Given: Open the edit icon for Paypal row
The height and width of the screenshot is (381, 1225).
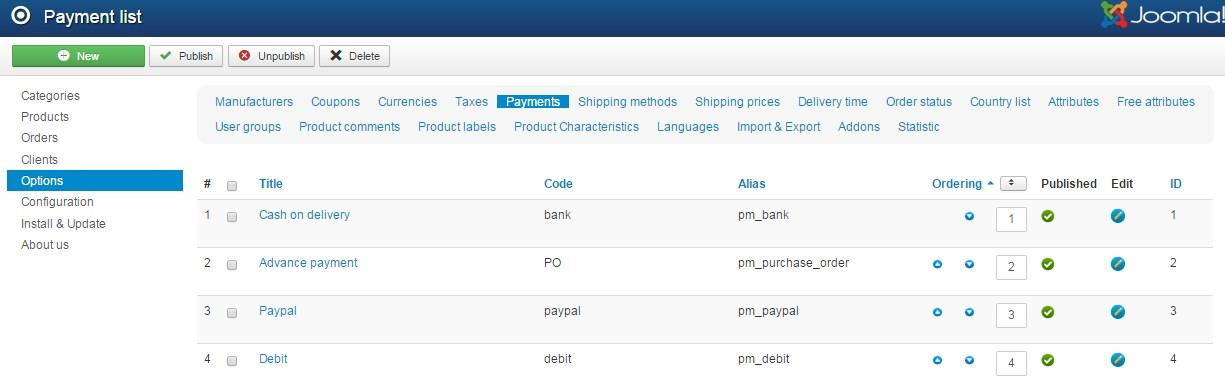Looking at the screenshot, I should (1118, 312).
